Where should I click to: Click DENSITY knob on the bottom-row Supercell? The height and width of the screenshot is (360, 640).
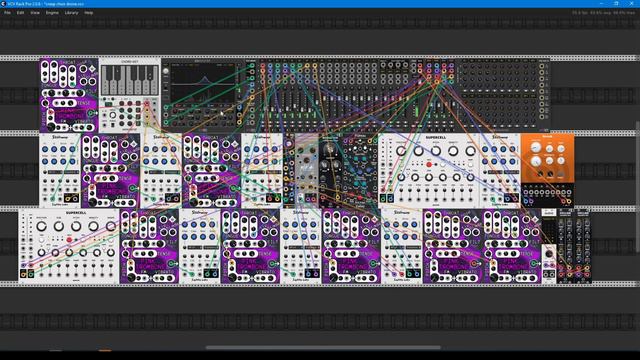point(93,227)
